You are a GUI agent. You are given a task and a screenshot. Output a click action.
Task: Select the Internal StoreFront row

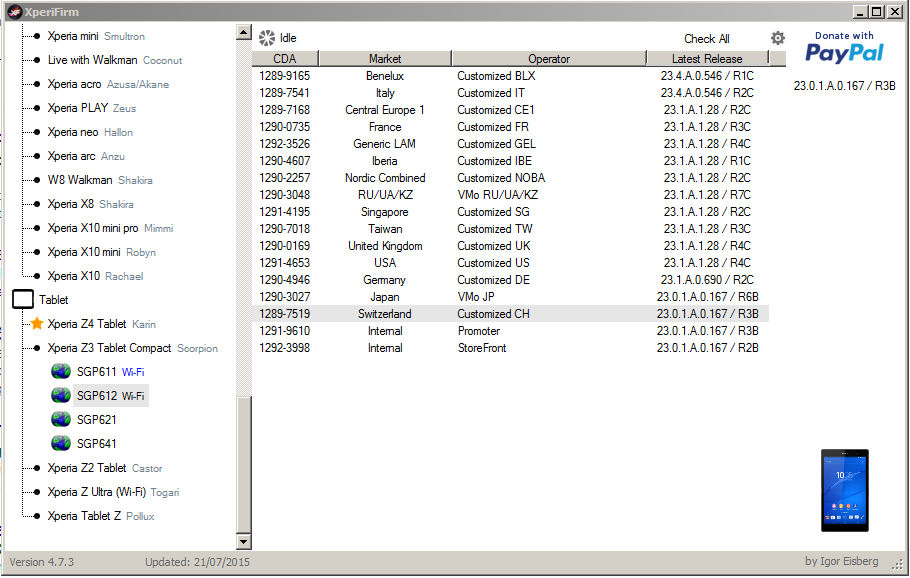click(x=511, y=348)
